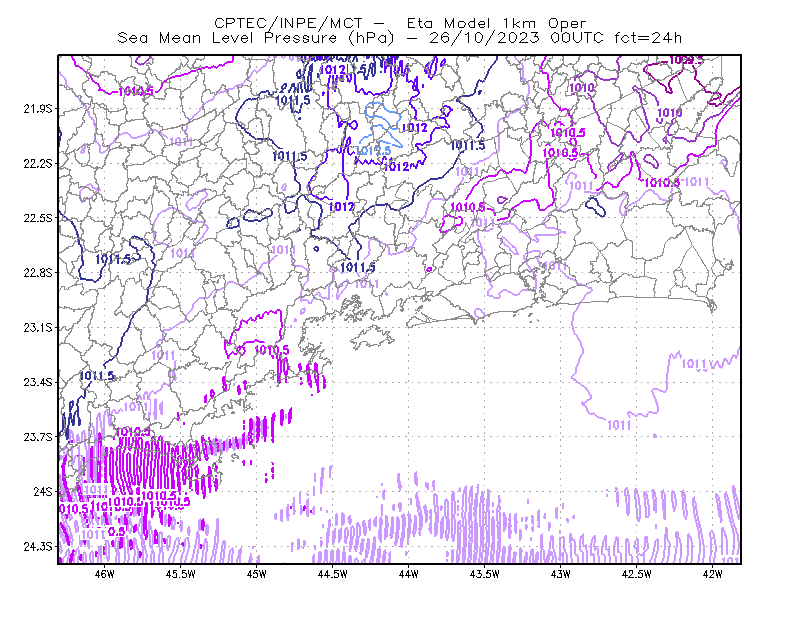Image resolution: width=800 pixels, height=618 pixels.
Task: Select the 23.1S latitude axis label
Action: (38, 327)
